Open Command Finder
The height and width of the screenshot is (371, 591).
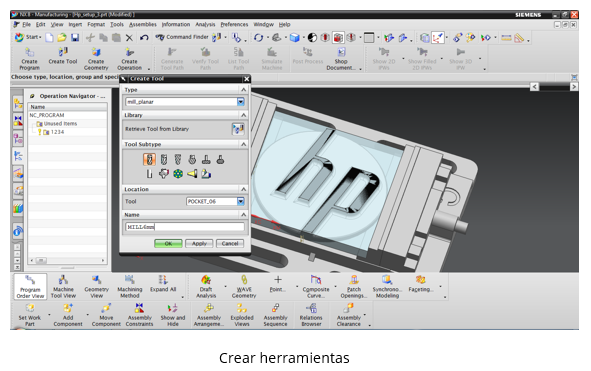tap(182, 37)
